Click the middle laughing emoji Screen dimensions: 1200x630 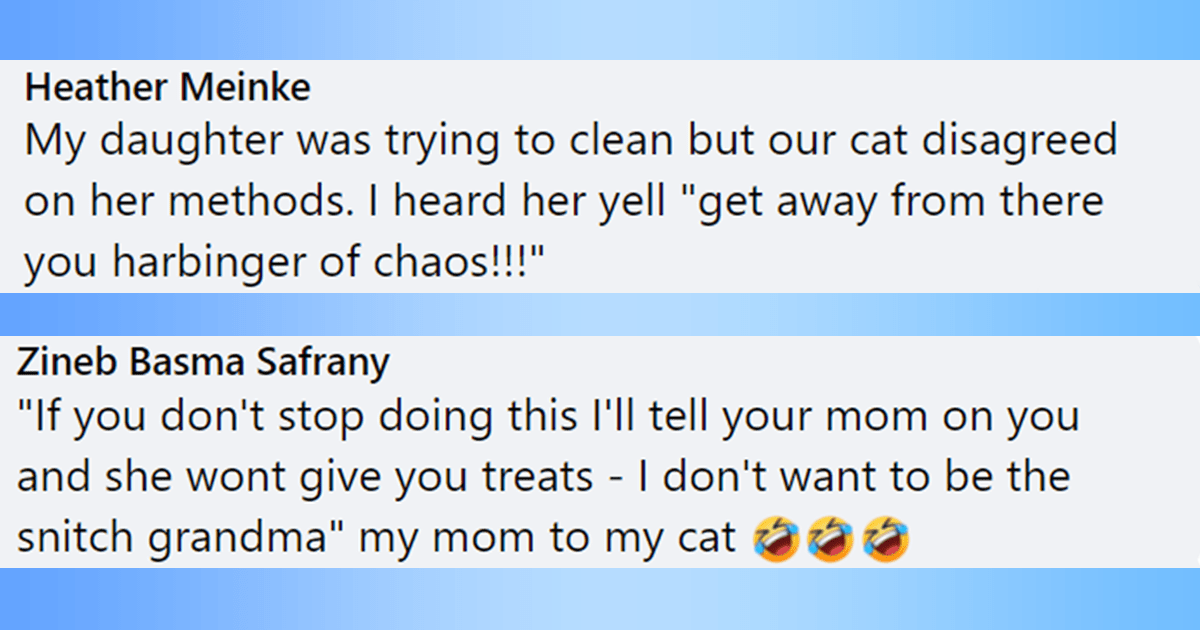828,539
